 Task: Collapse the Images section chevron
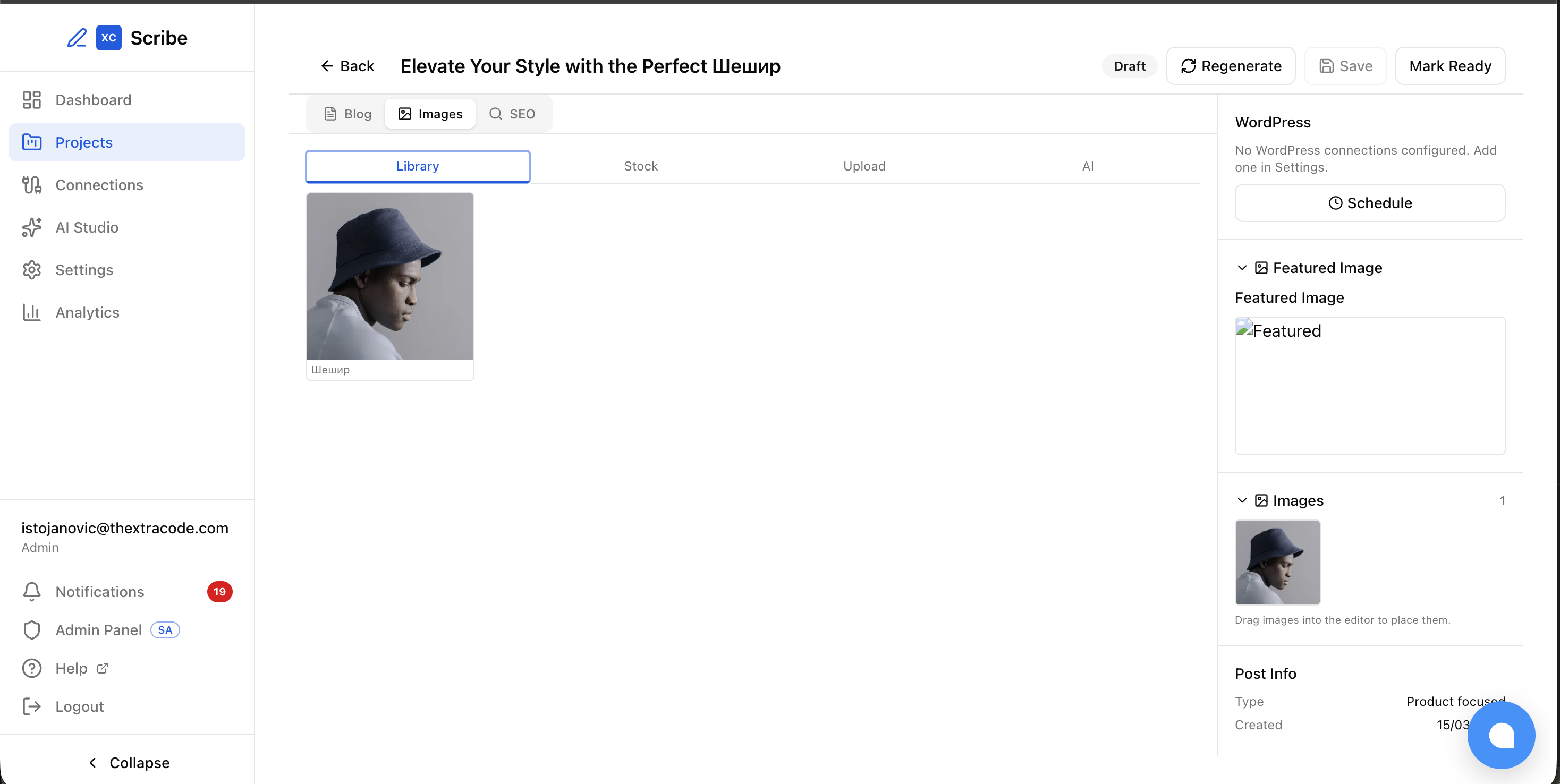(x=1241, y=501)
